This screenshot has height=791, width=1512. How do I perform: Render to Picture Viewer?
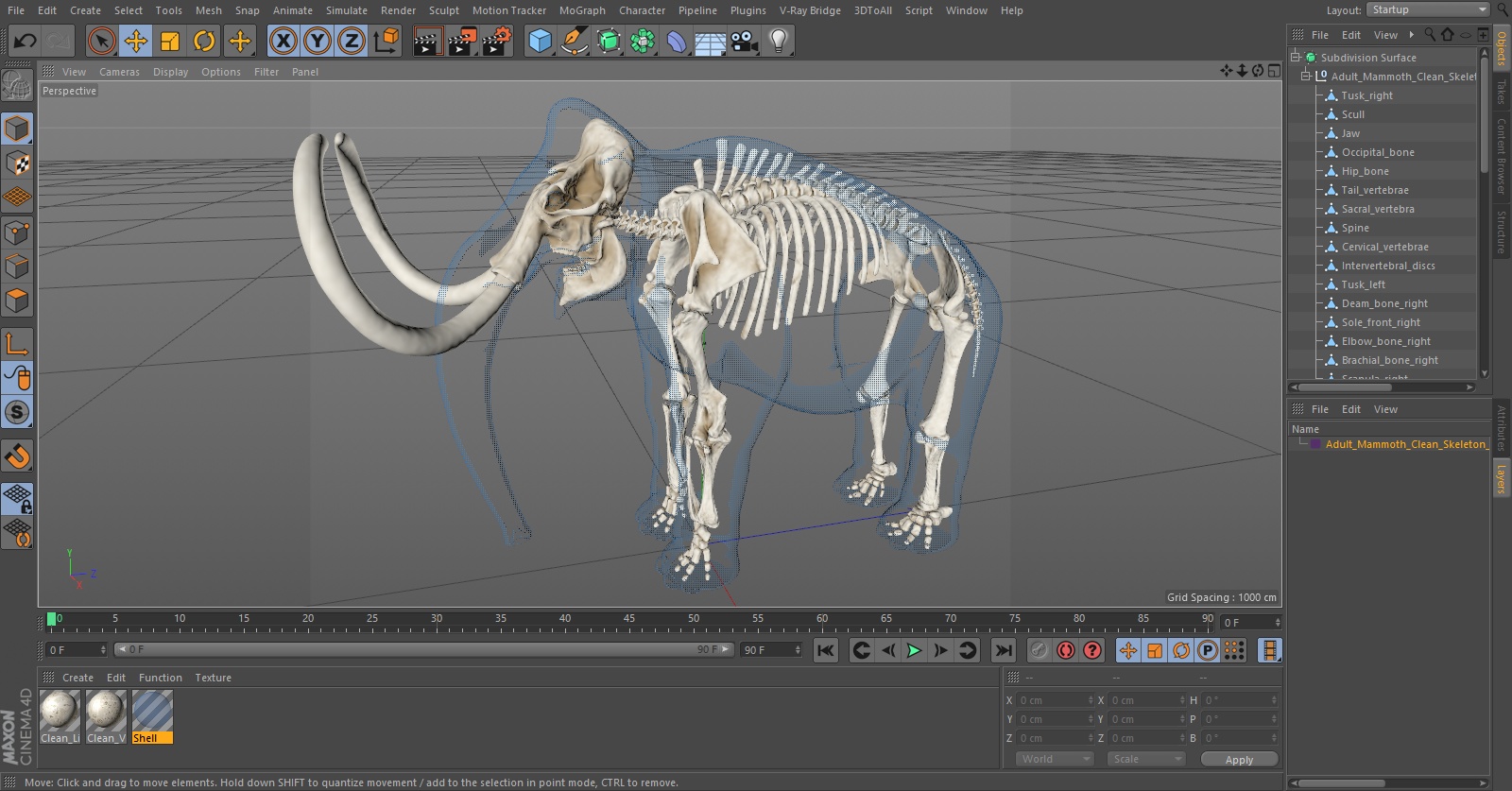[462, 41]
